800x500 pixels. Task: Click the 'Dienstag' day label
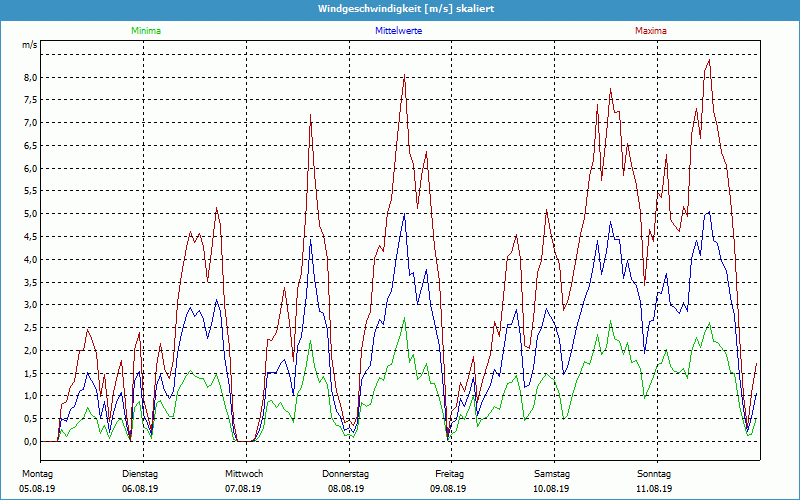click(x=140, y=474)
